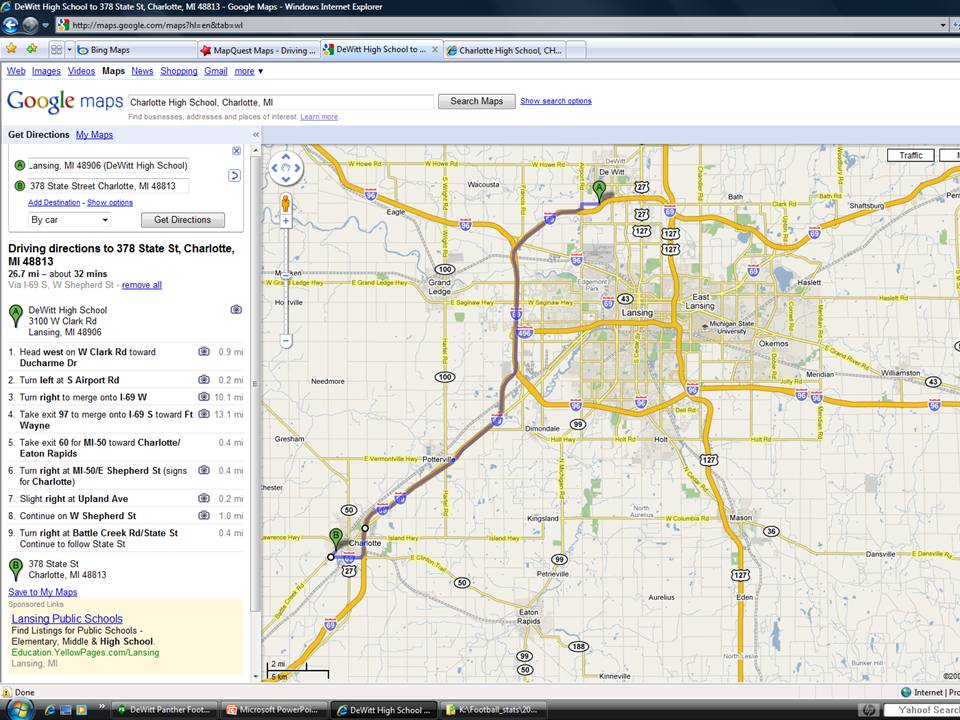Click the Add Destination link
Screen dimensions: 960x720
[x=54, y=203]
